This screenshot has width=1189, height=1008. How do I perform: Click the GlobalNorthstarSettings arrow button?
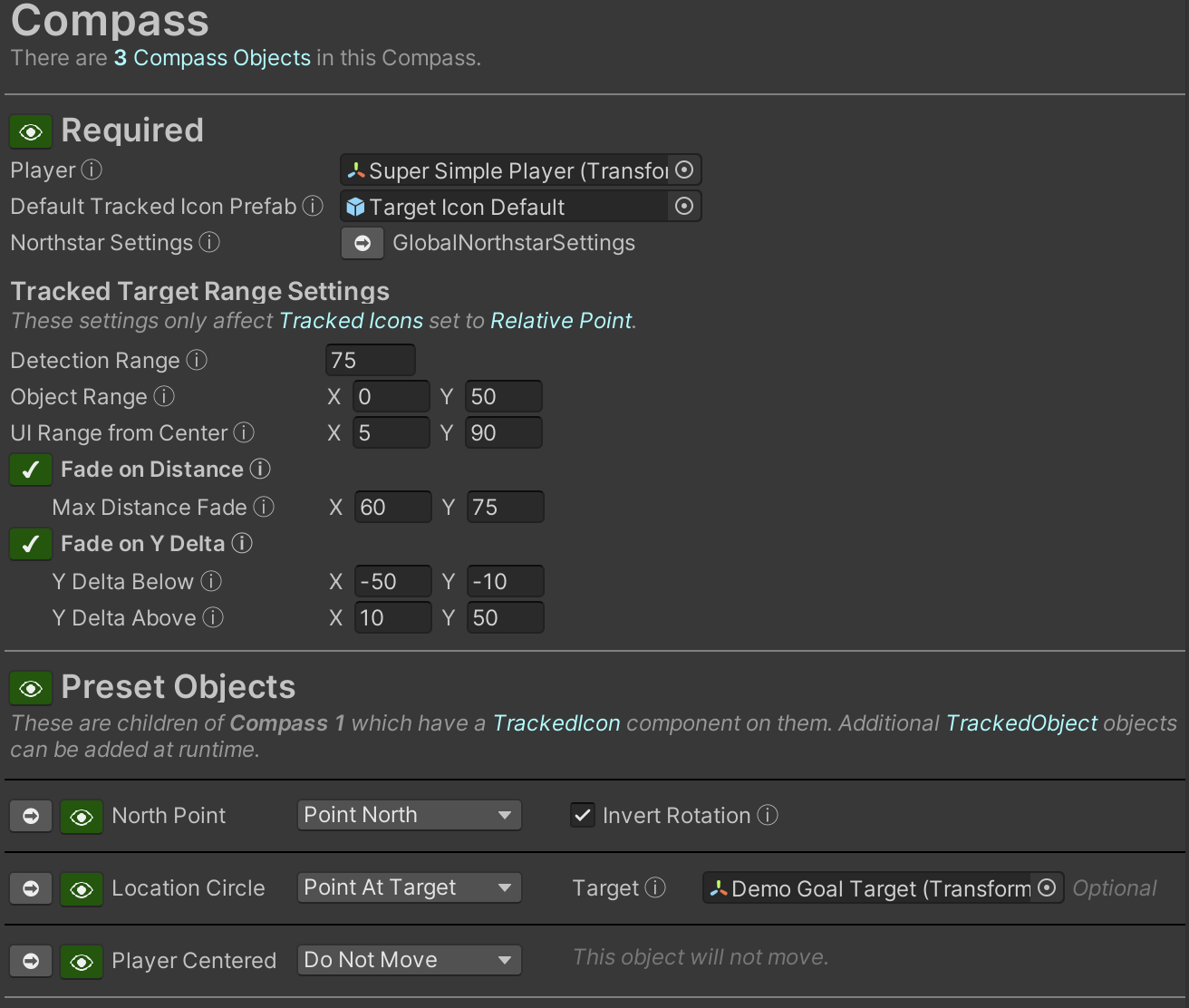362,243
